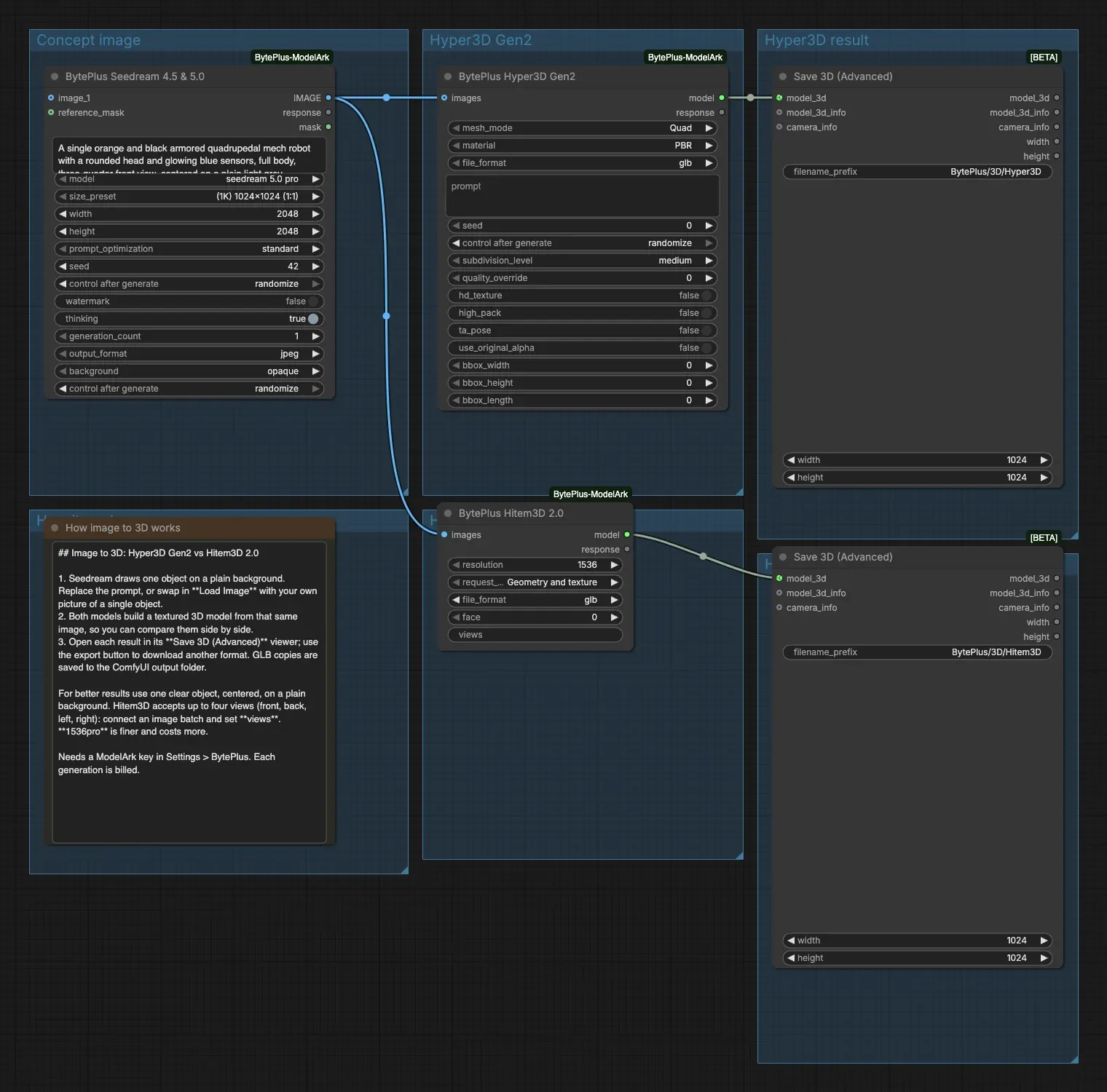Screen dimensions: 1107x1092
Task: Click the Hyper3D Gen2 group title
Action: (x=481, y=40)
